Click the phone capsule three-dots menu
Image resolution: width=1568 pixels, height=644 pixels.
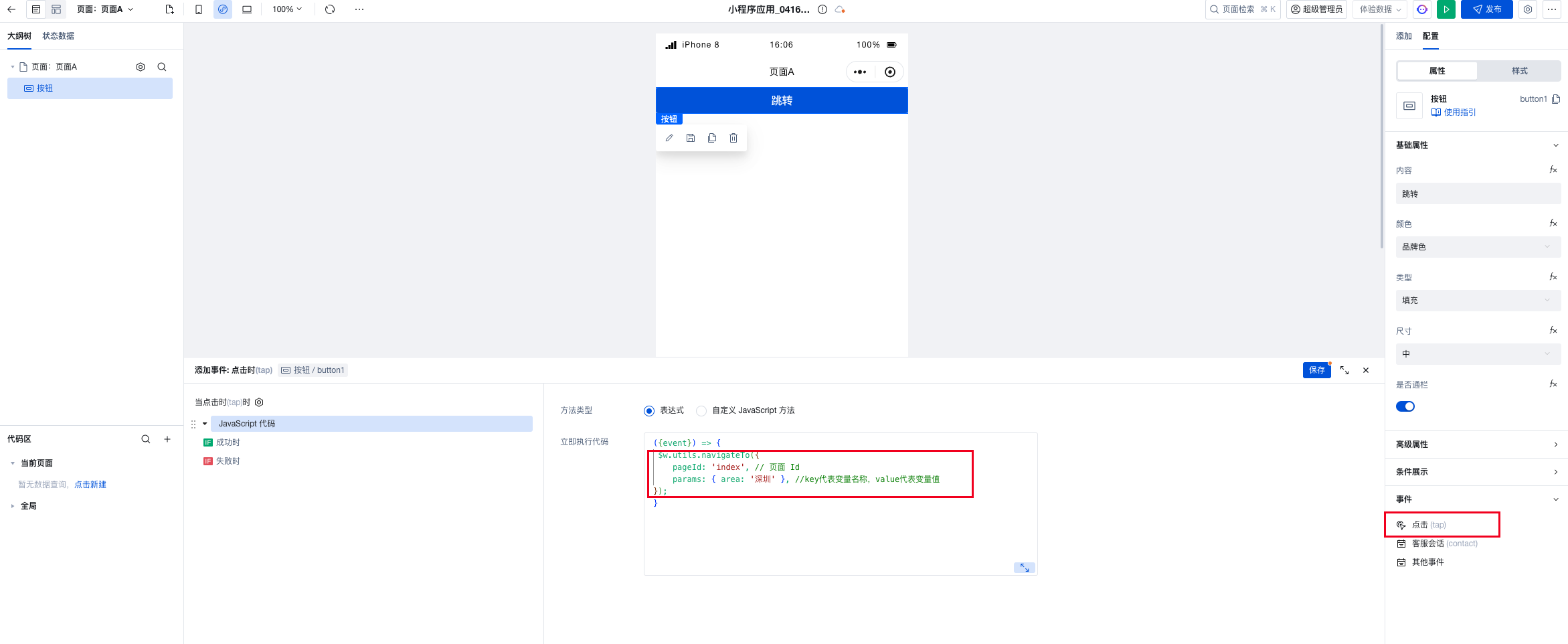(860, 72)
